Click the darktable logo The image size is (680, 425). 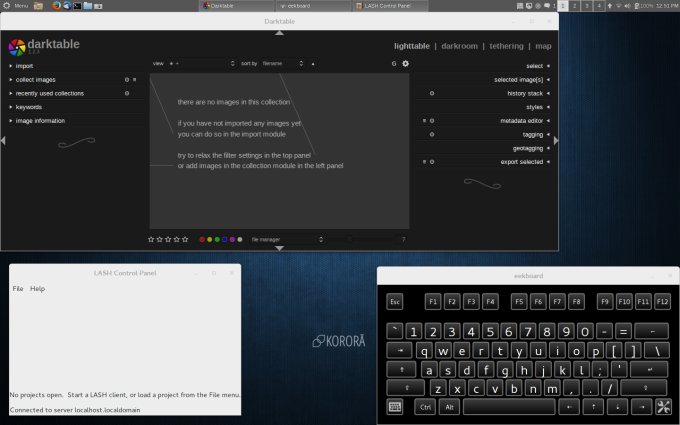[x=18, y=46]
